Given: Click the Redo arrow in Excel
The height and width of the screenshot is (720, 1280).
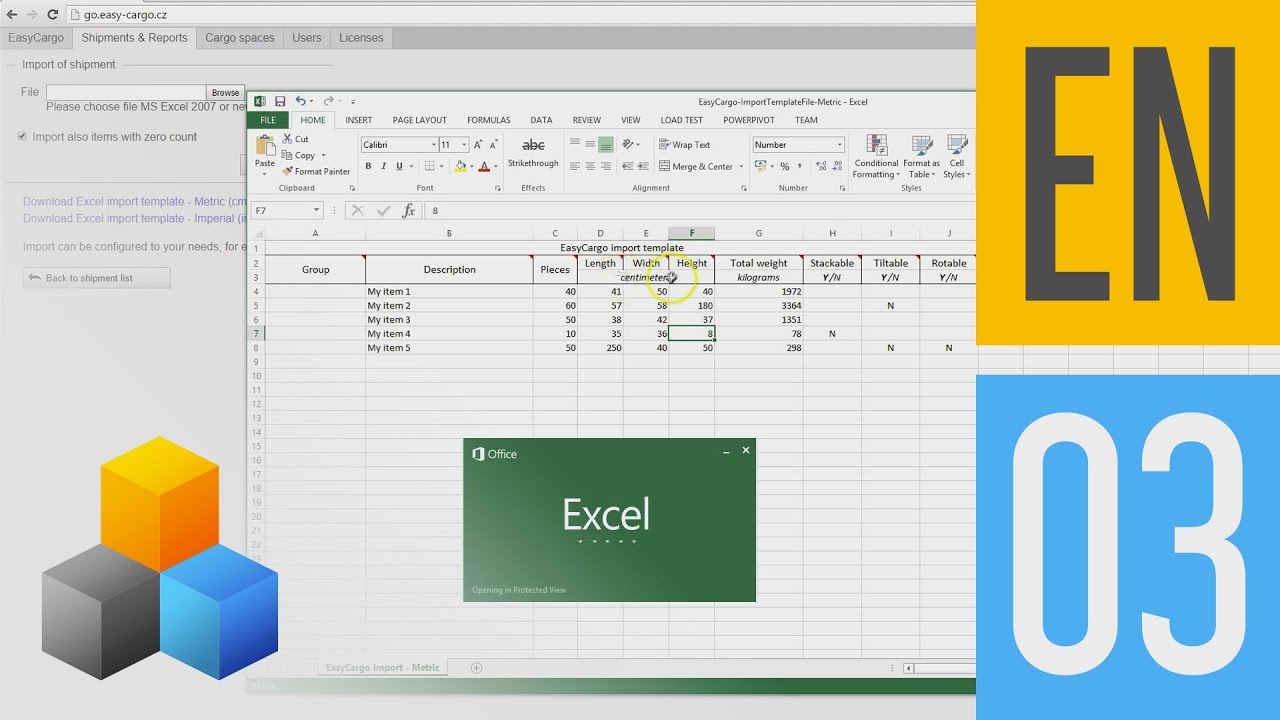Looking at the screenshot, I should [x=328, y=101].
